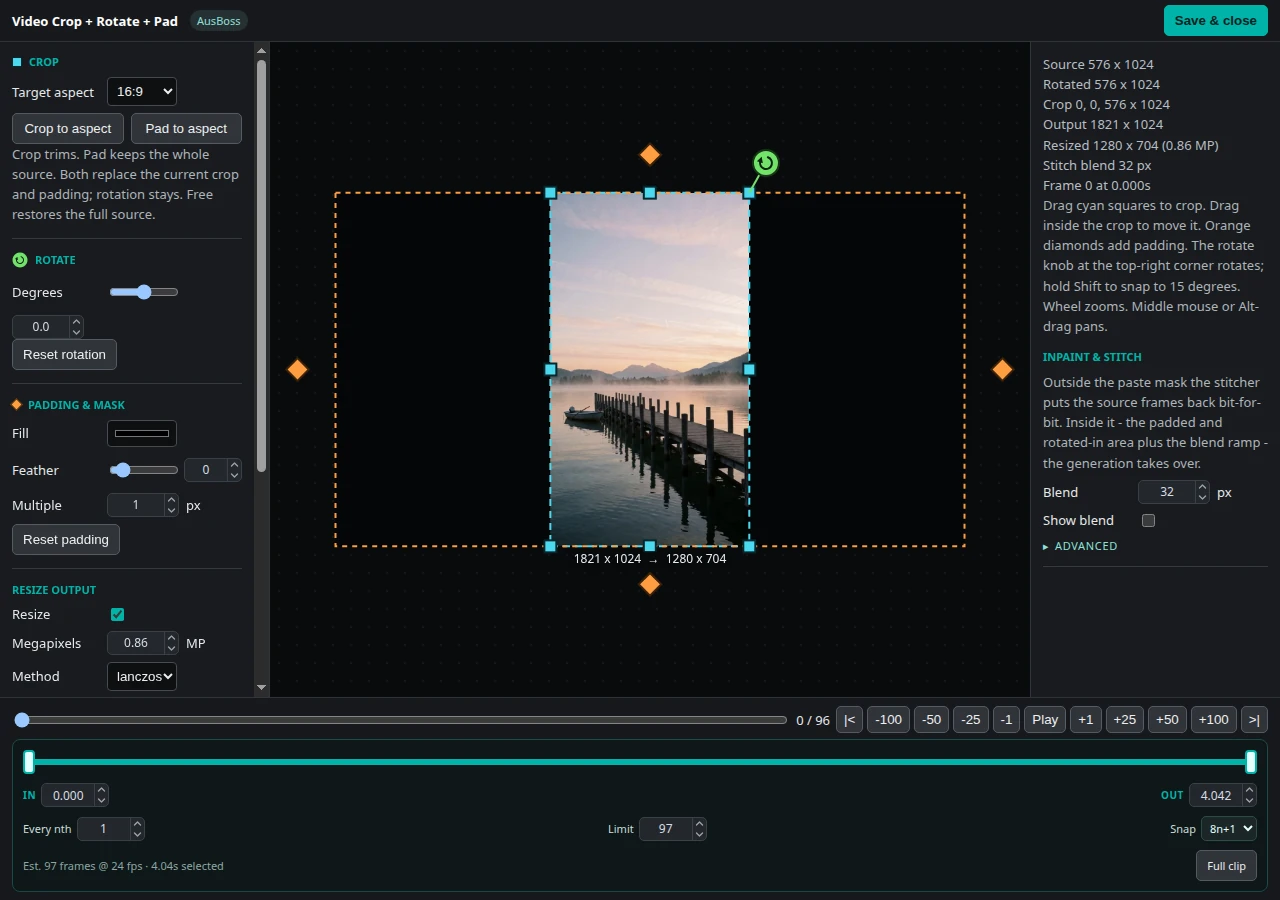
Task: Click the bottom-left cyan crop handle
Action: tap(550, 546)
